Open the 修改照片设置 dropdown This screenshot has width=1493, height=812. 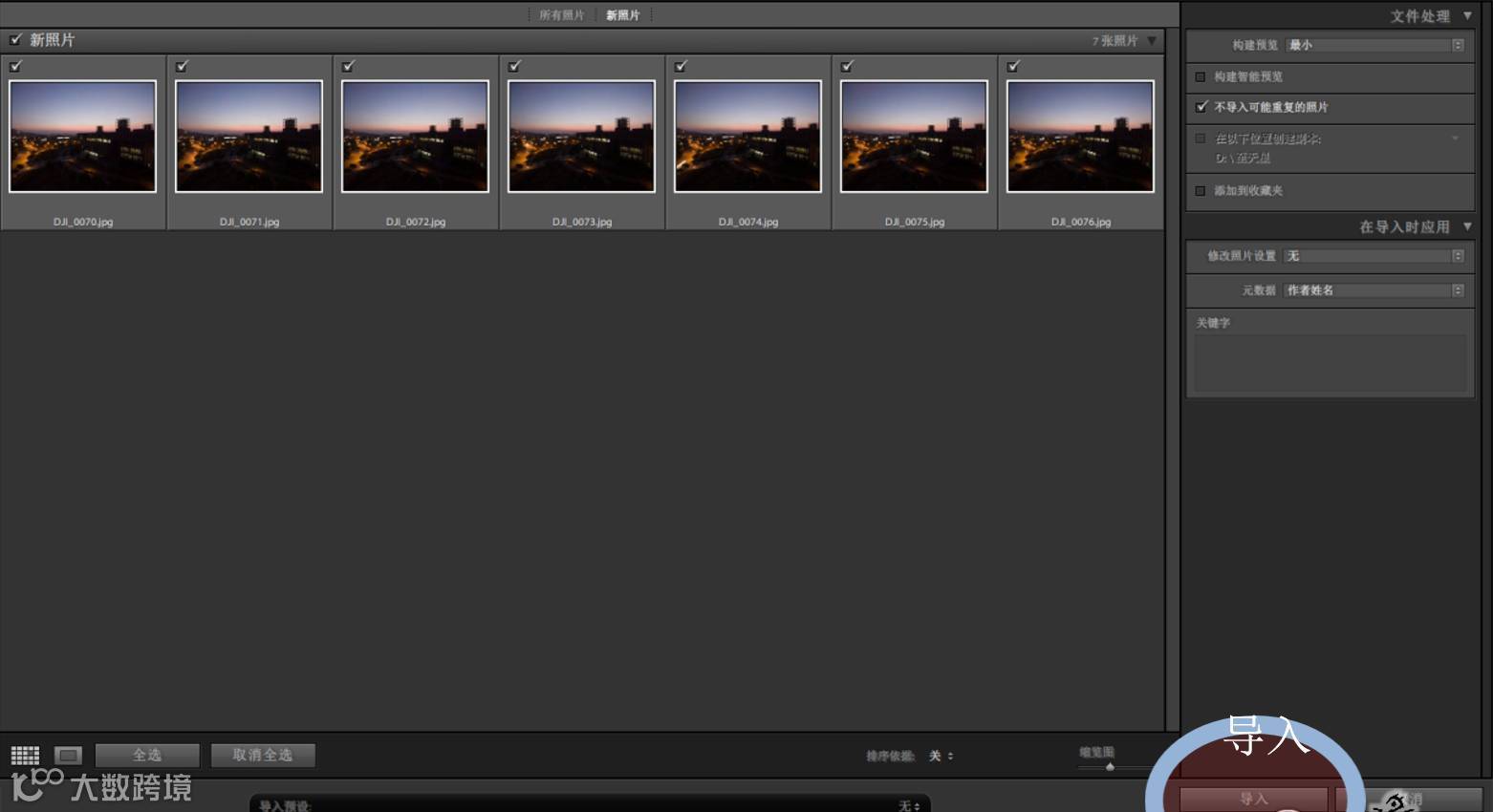coord(1375,256)
